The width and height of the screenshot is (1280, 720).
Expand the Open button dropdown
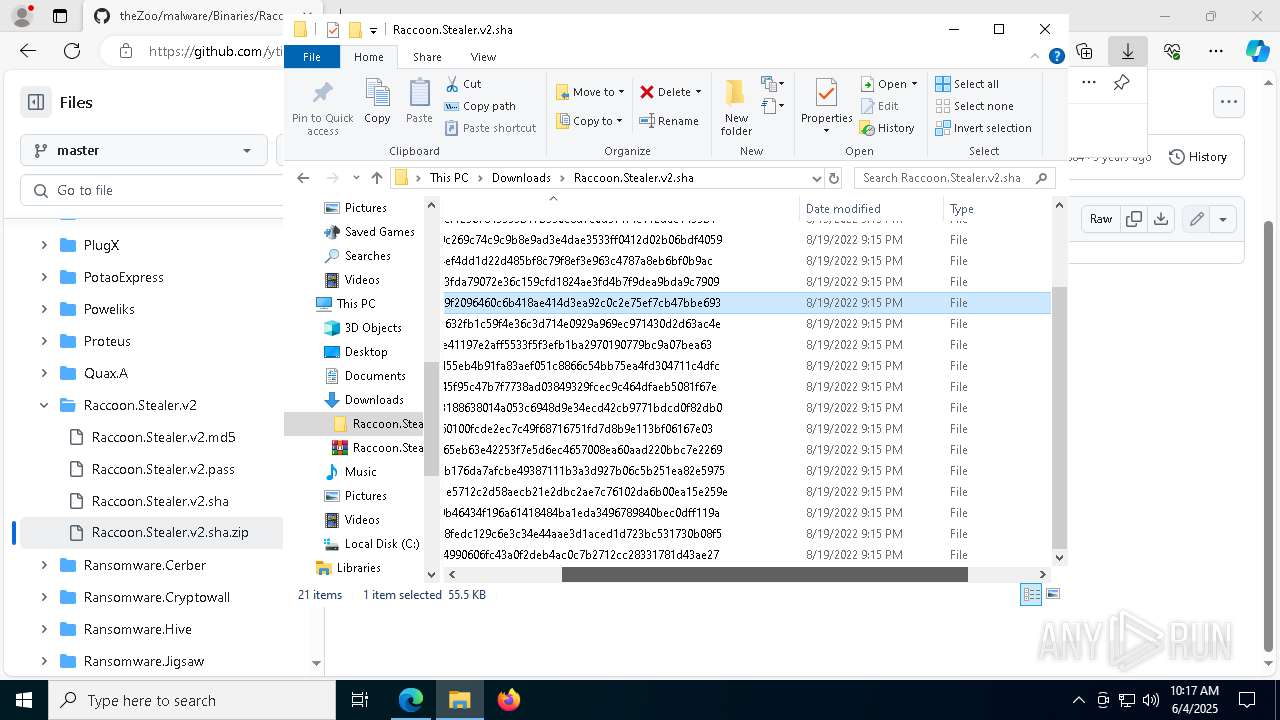pos(914,84)
